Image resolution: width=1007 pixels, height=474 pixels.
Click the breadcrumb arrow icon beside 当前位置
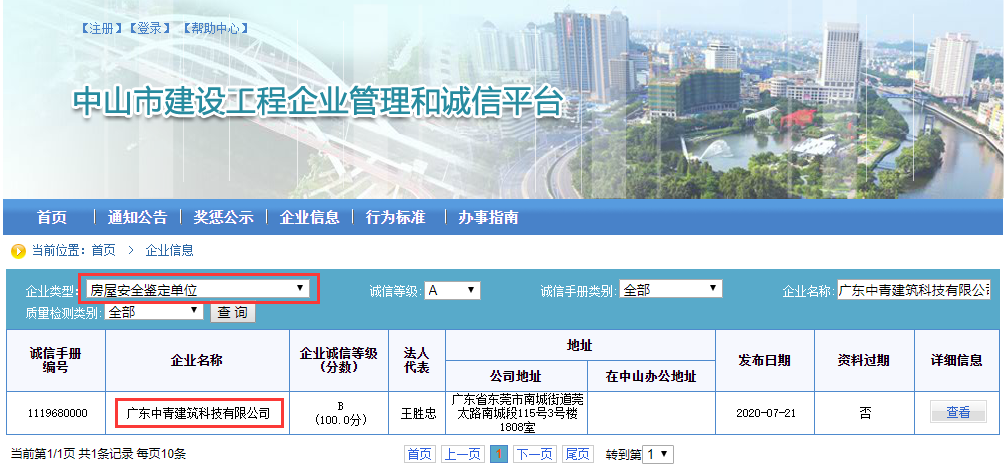pos(18,250)
